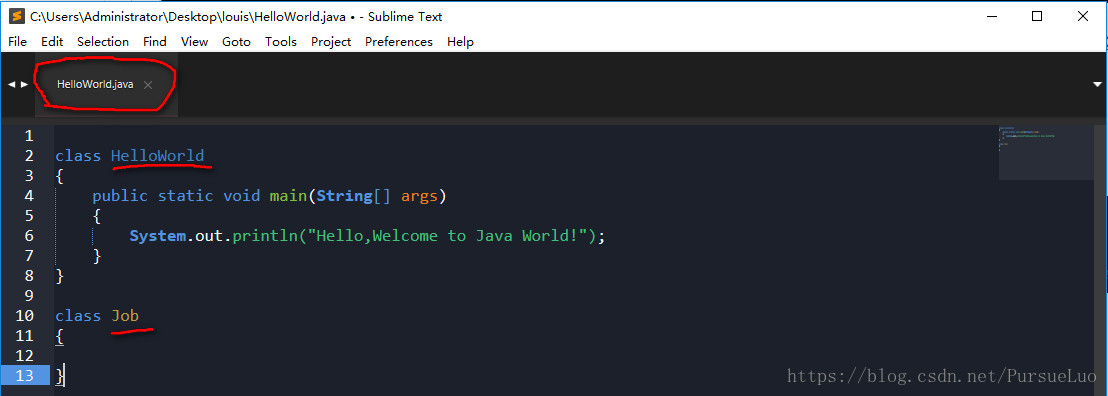Click line number 12 in gutter

24,356
